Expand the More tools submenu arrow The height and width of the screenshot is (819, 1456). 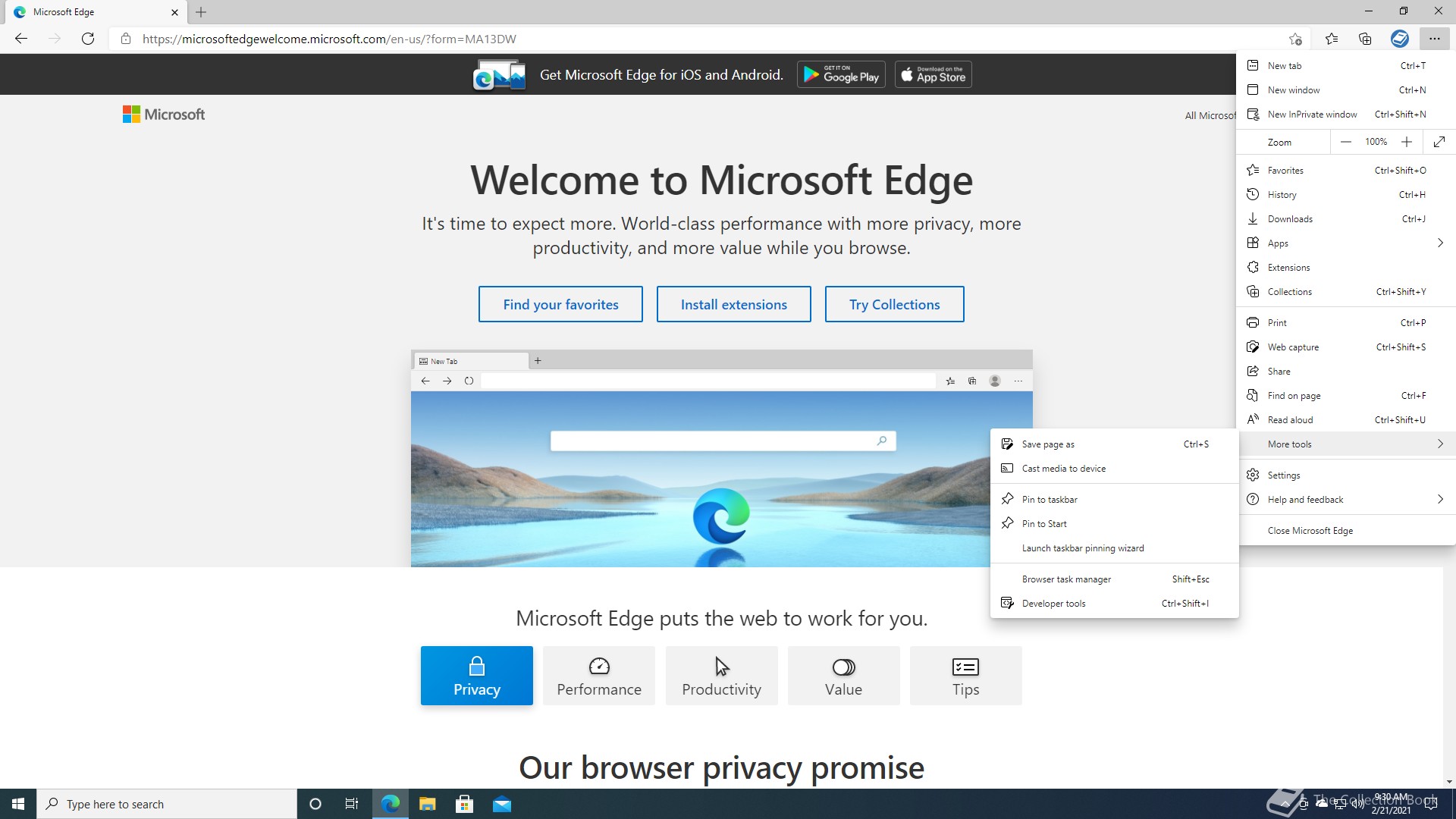pyautogui.click(x=1439, y=444)
